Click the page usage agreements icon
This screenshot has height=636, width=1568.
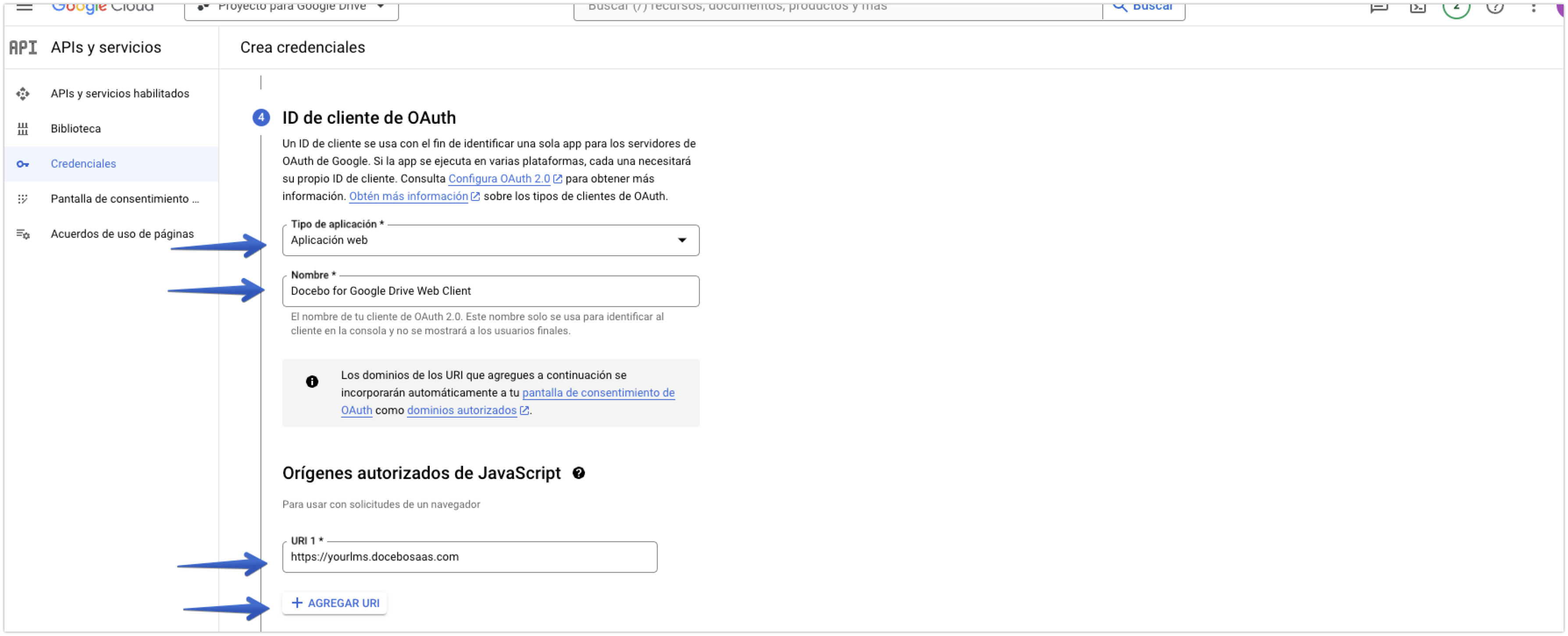pos(23,234)
